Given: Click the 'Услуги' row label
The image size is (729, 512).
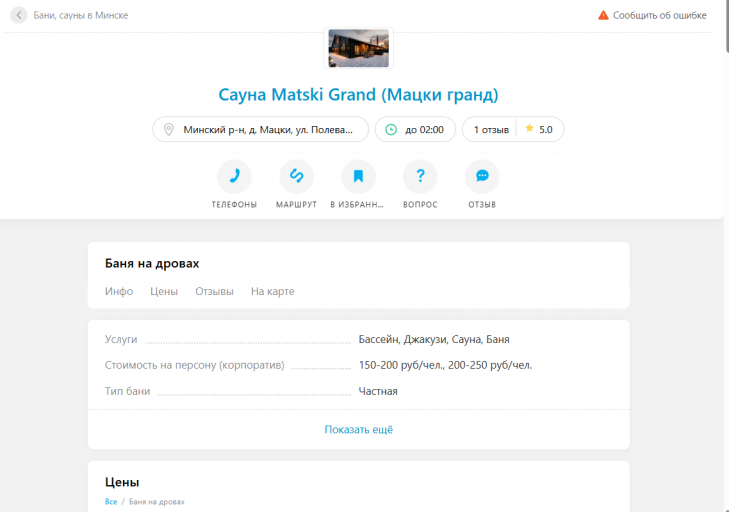Looking at the screenshot, I should coord(121,339).
